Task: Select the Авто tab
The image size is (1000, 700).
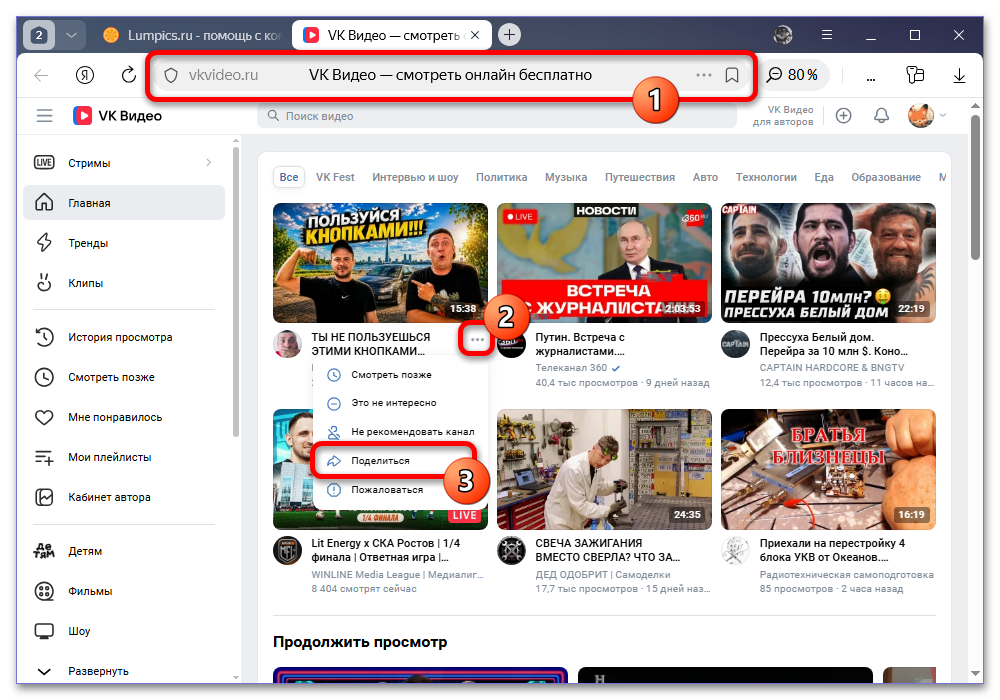Action: (705, 177)
